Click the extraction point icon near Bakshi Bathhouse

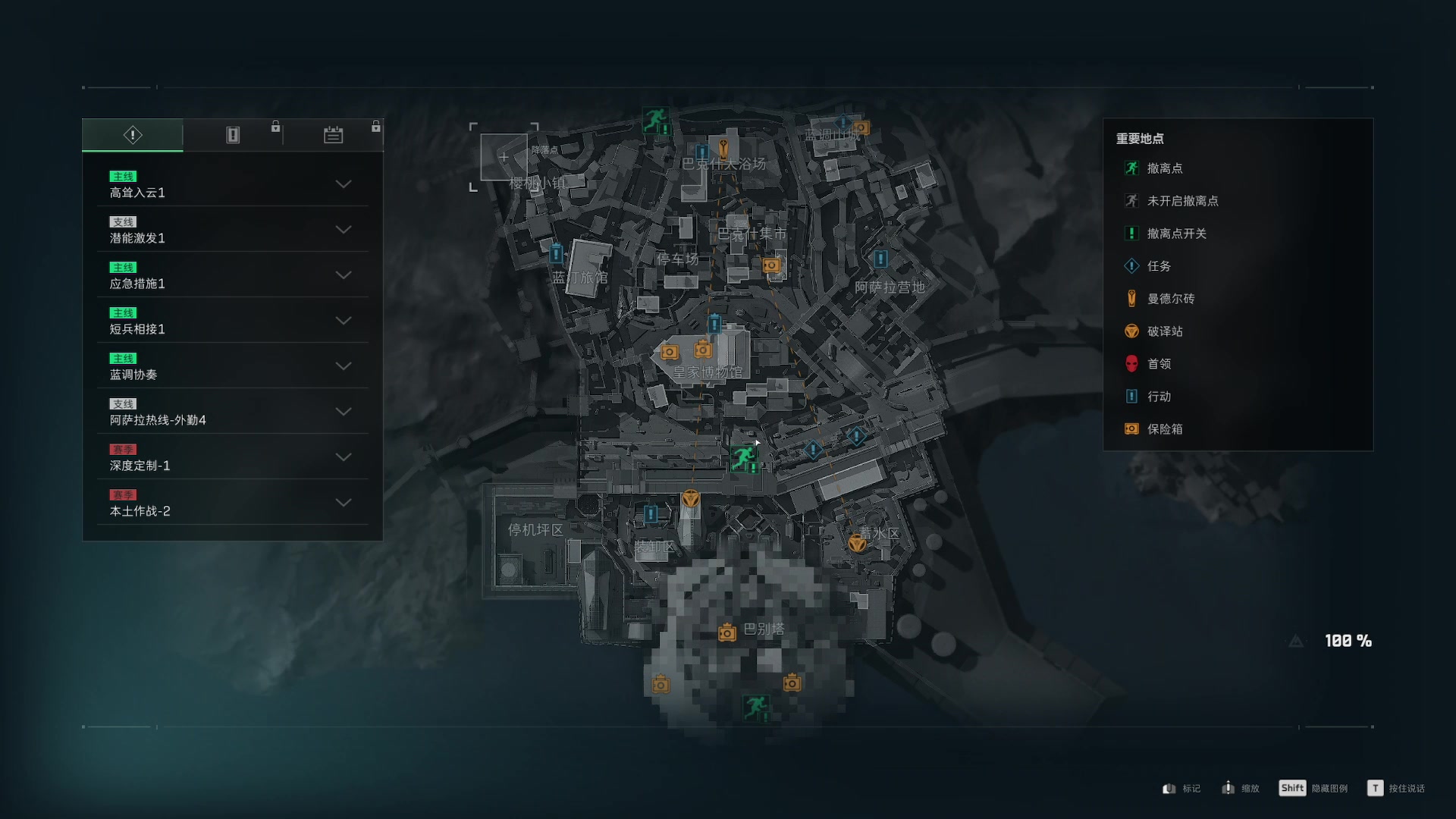coord(655,121)
